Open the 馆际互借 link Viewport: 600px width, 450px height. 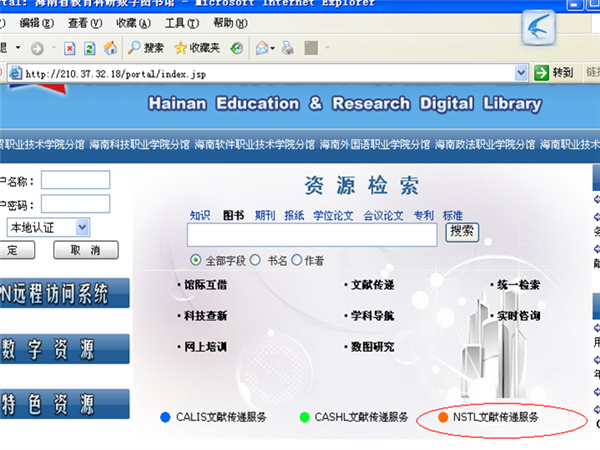[x=205, y=285]
